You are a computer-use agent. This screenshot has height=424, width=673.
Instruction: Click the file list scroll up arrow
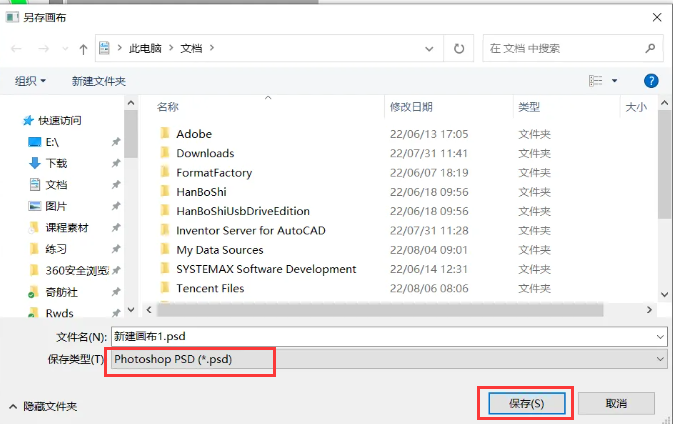[x=664, y=103]
